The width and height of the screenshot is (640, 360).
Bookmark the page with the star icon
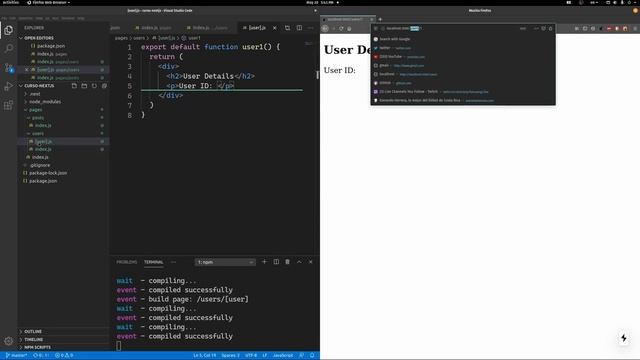[551, 29]
